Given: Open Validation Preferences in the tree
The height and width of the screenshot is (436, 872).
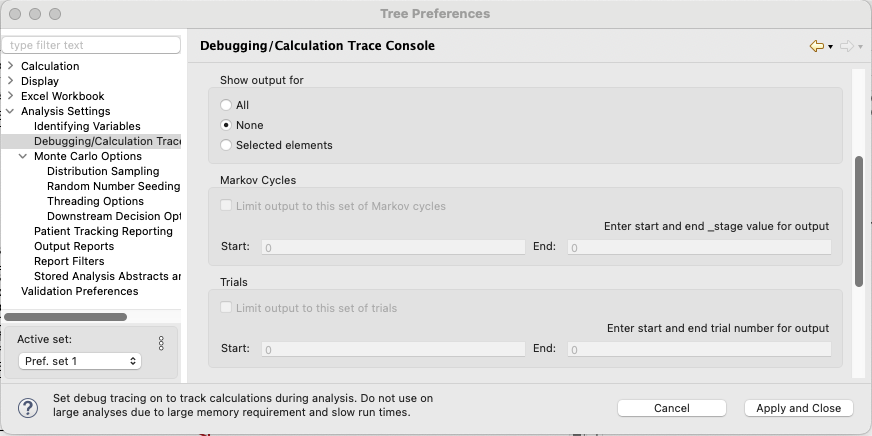Looking at the screenshot, I should coord(80,291).
